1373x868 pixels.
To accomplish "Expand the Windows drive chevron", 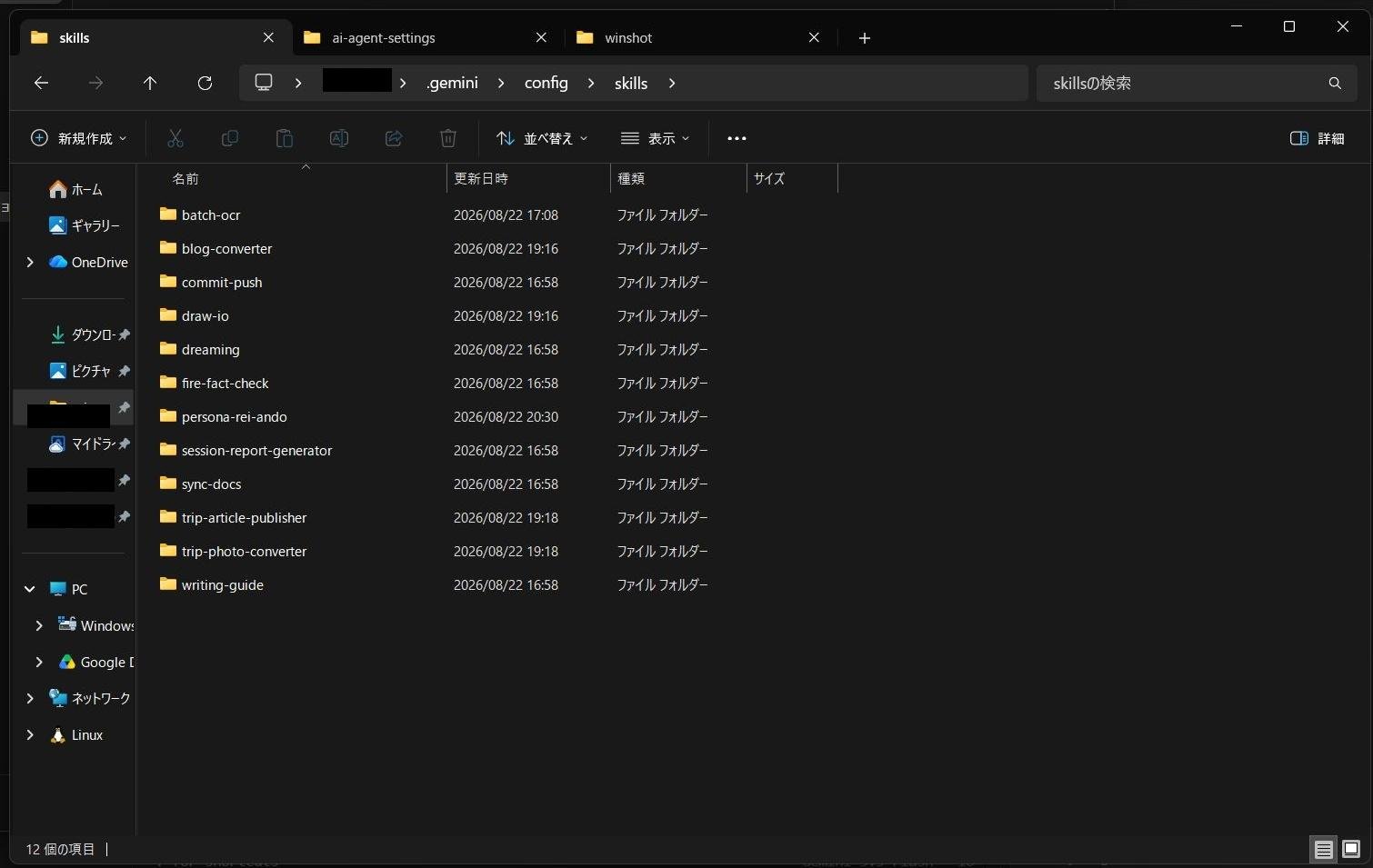I will click(x=39, y=625).
